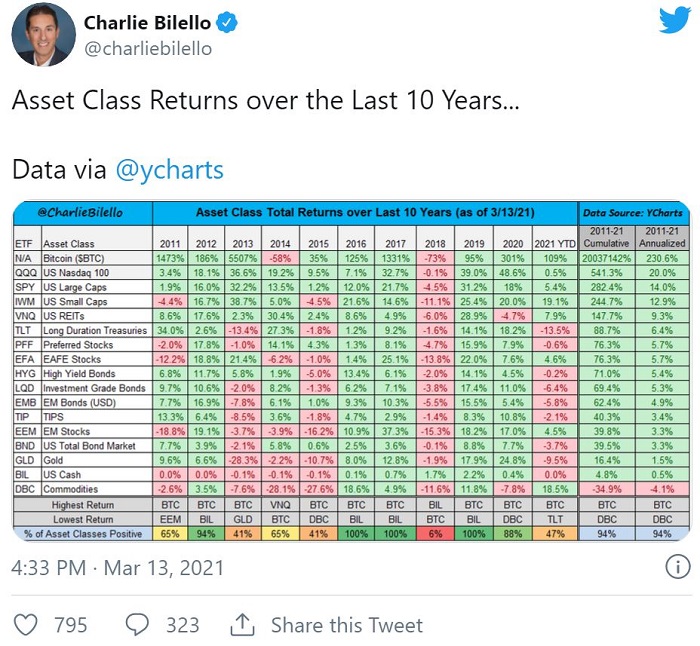This screenshot has width=700, height=646.
Task: Click Charlie Bilello's profile photo
Action: pyautogui.click(x=43, y=34)
